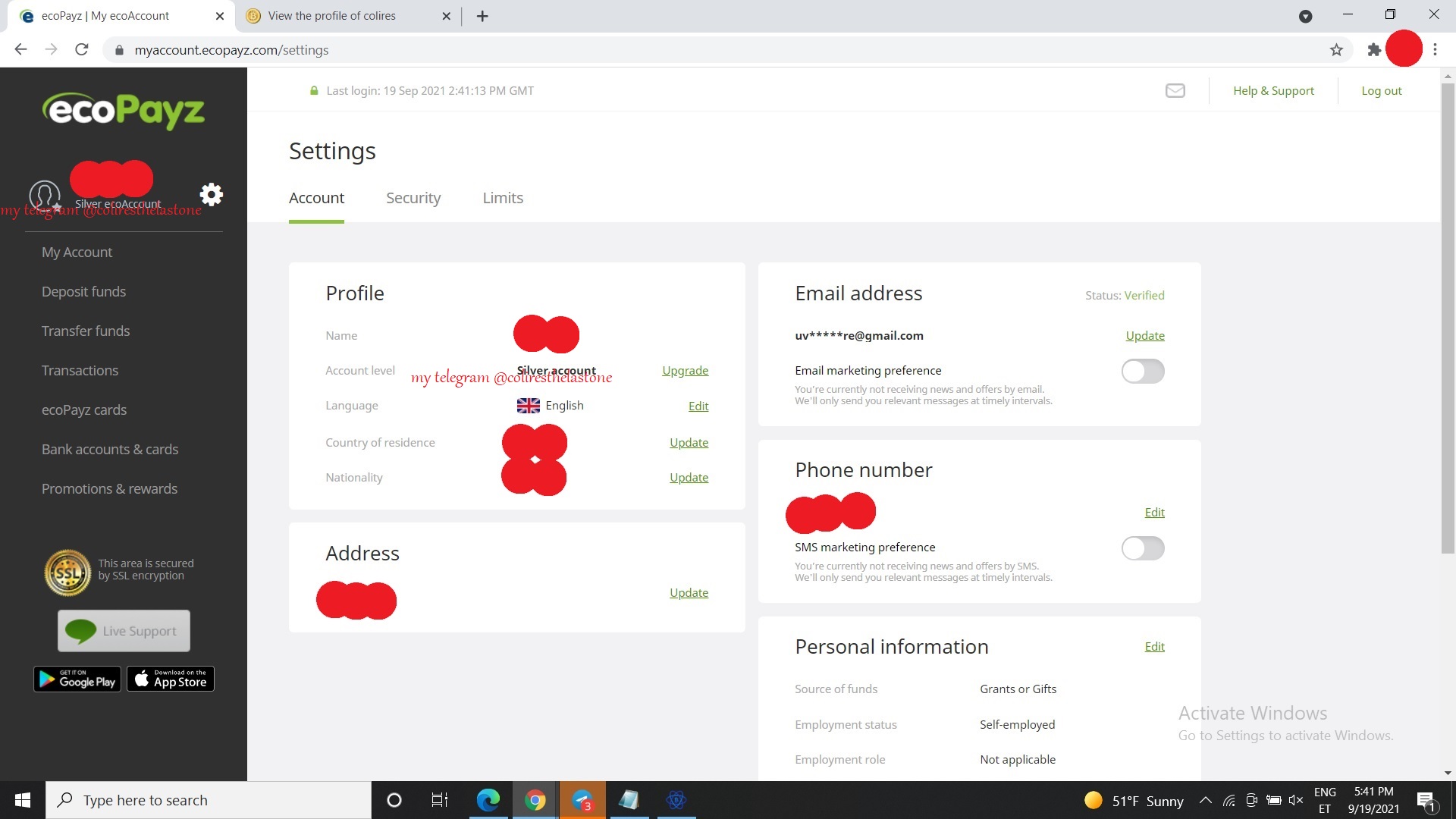Image resolution: width=1456 pixels, height=819 pixels.
Task: Launch Microsoft Edge from the taskbar
Action: [488, 800]
